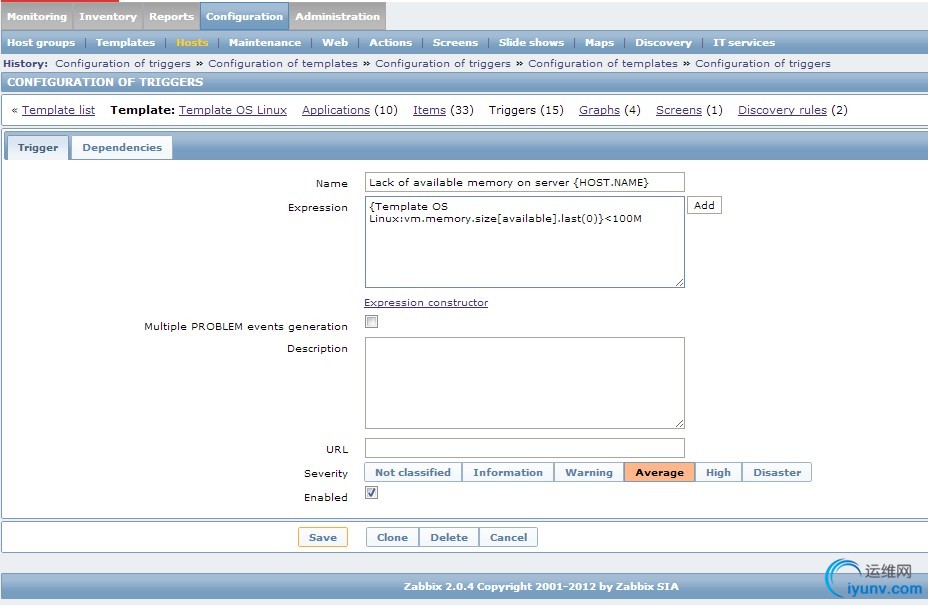Open the Reports main tab
The width and height of the screenshot is (928, 605).
(x=171, y=17)
